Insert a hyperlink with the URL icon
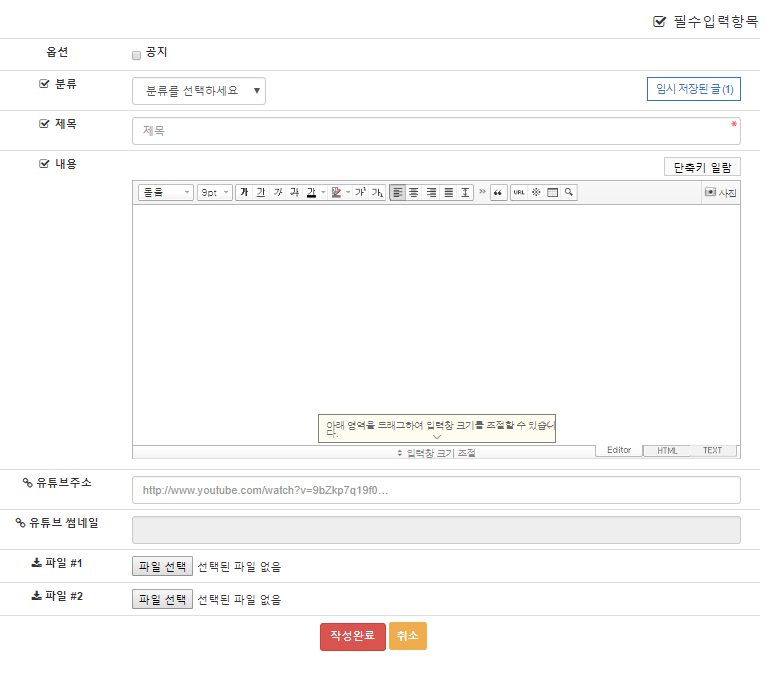The height and width of the screenshot is (687, 774). coord(519,192)
